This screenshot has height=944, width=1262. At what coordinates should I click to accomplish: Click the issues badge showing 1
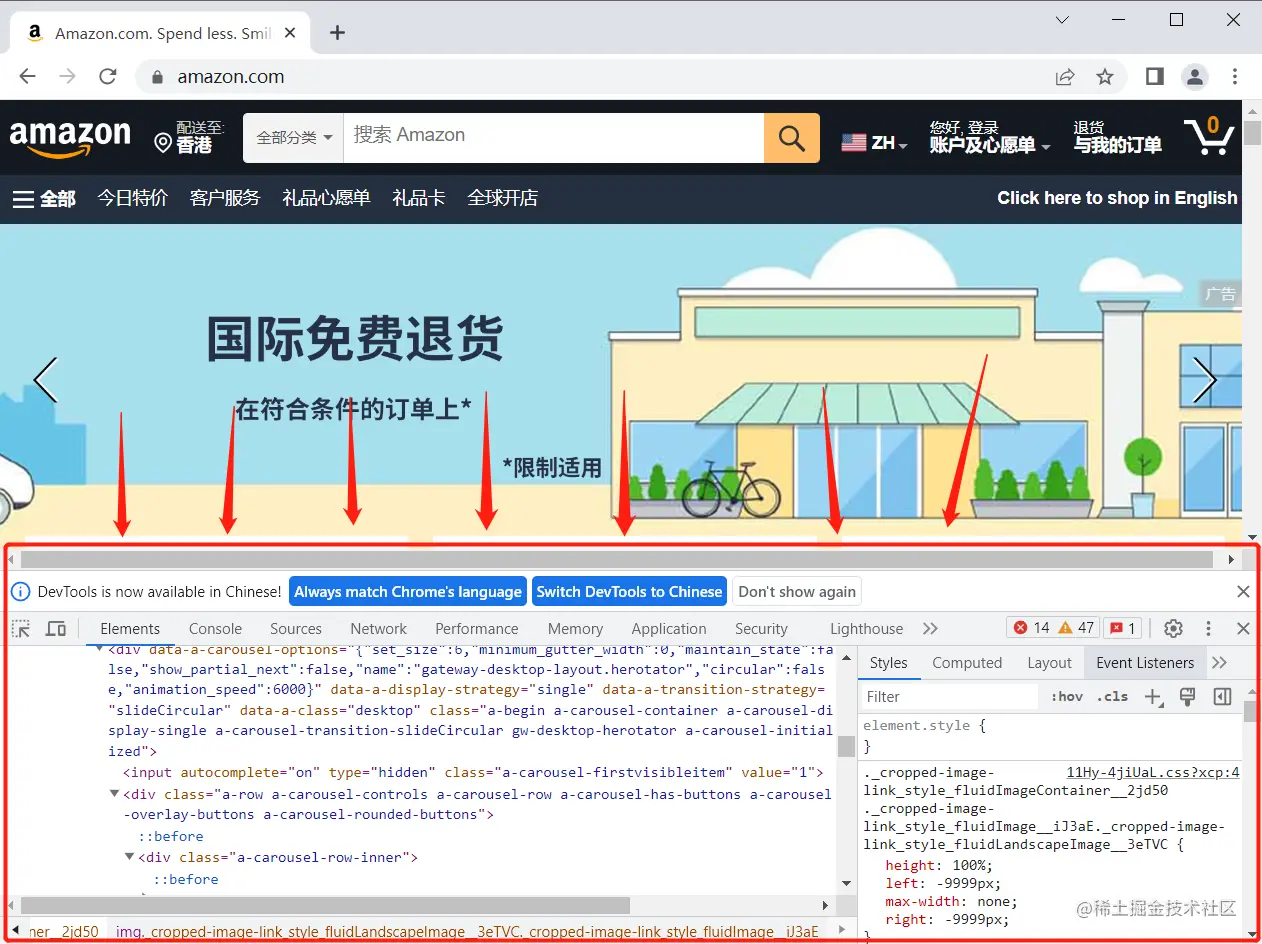(x=1123, y=628)
